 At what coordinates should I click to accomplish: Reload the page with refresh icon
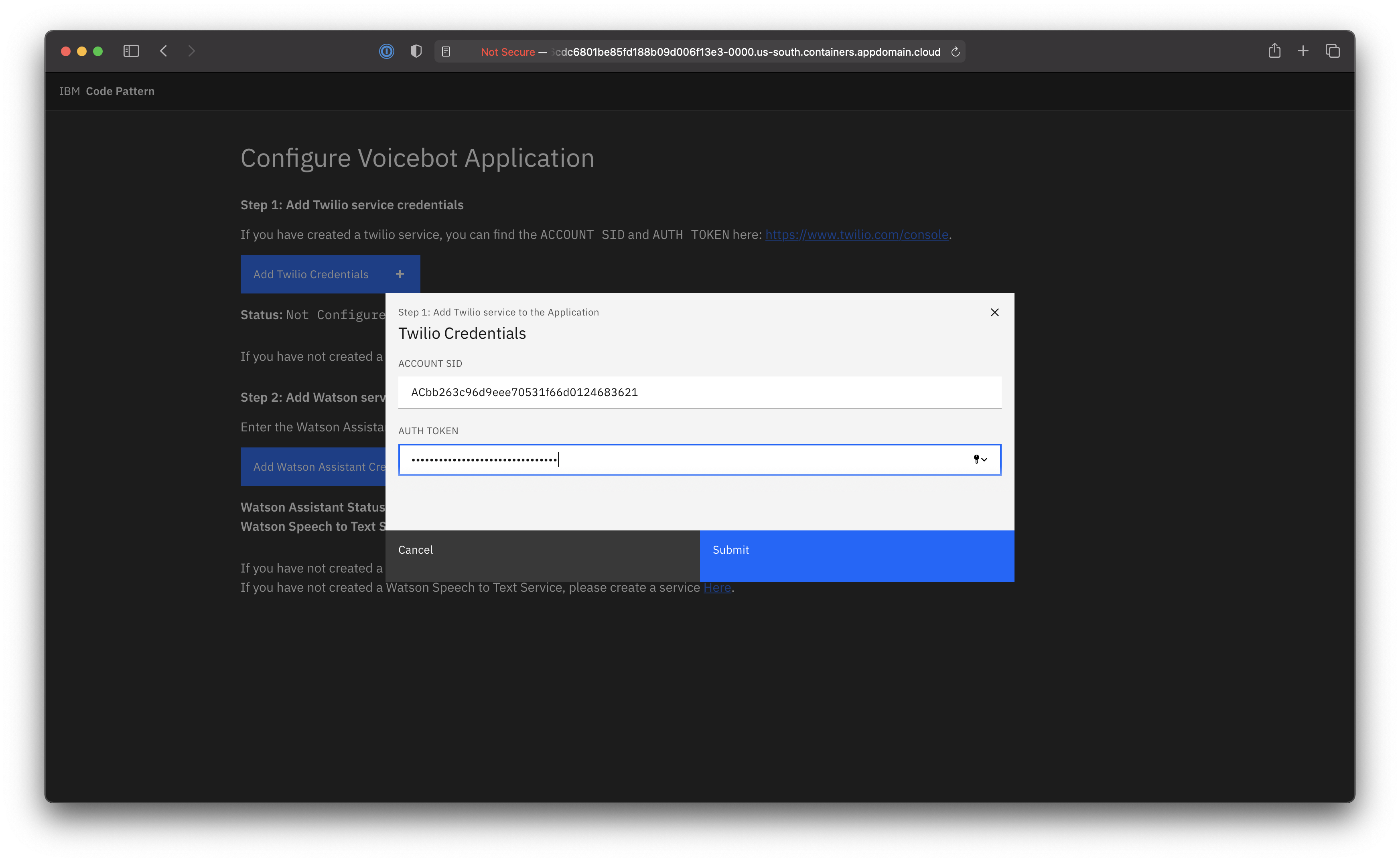coord(956,52)
